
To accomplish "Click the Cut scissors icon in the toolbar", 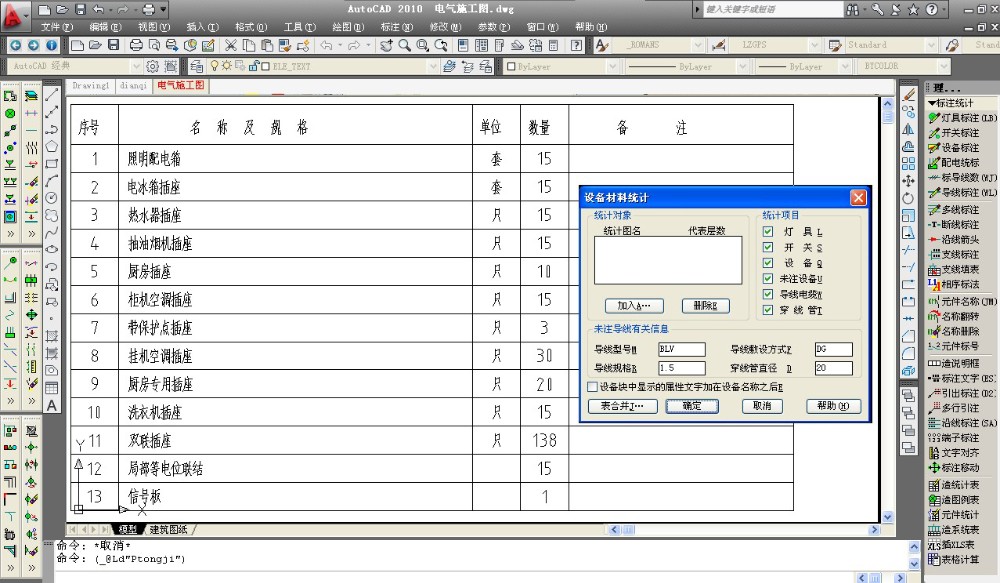I will [x=231, y=45].
